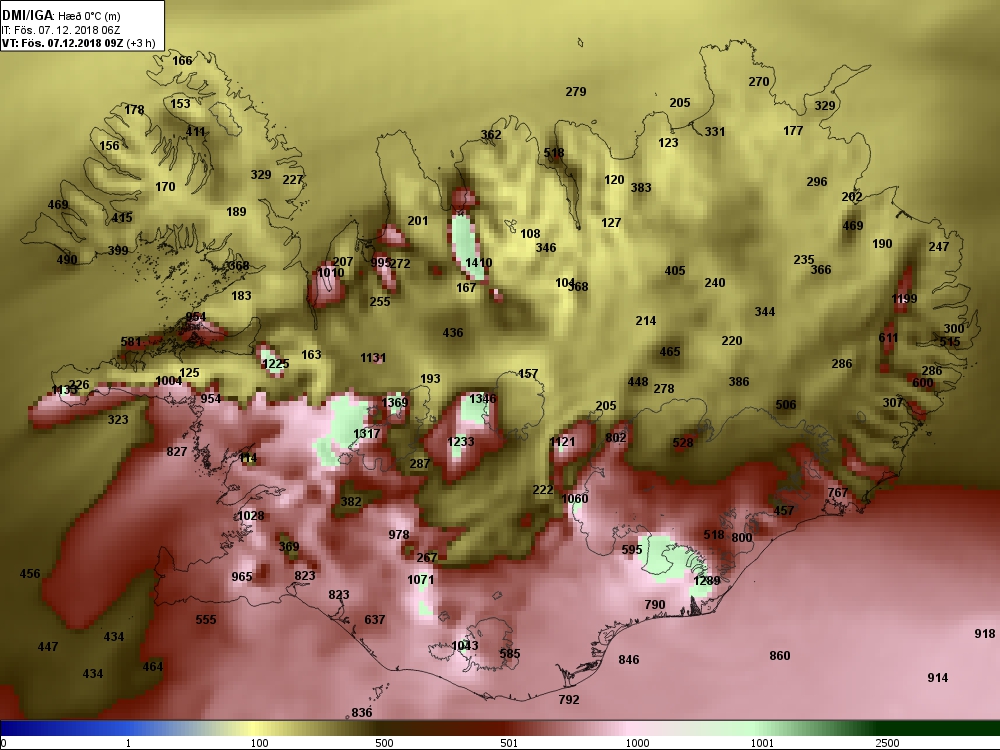
Task: Pick the map value 802
Action: click(x=615, y=438)
